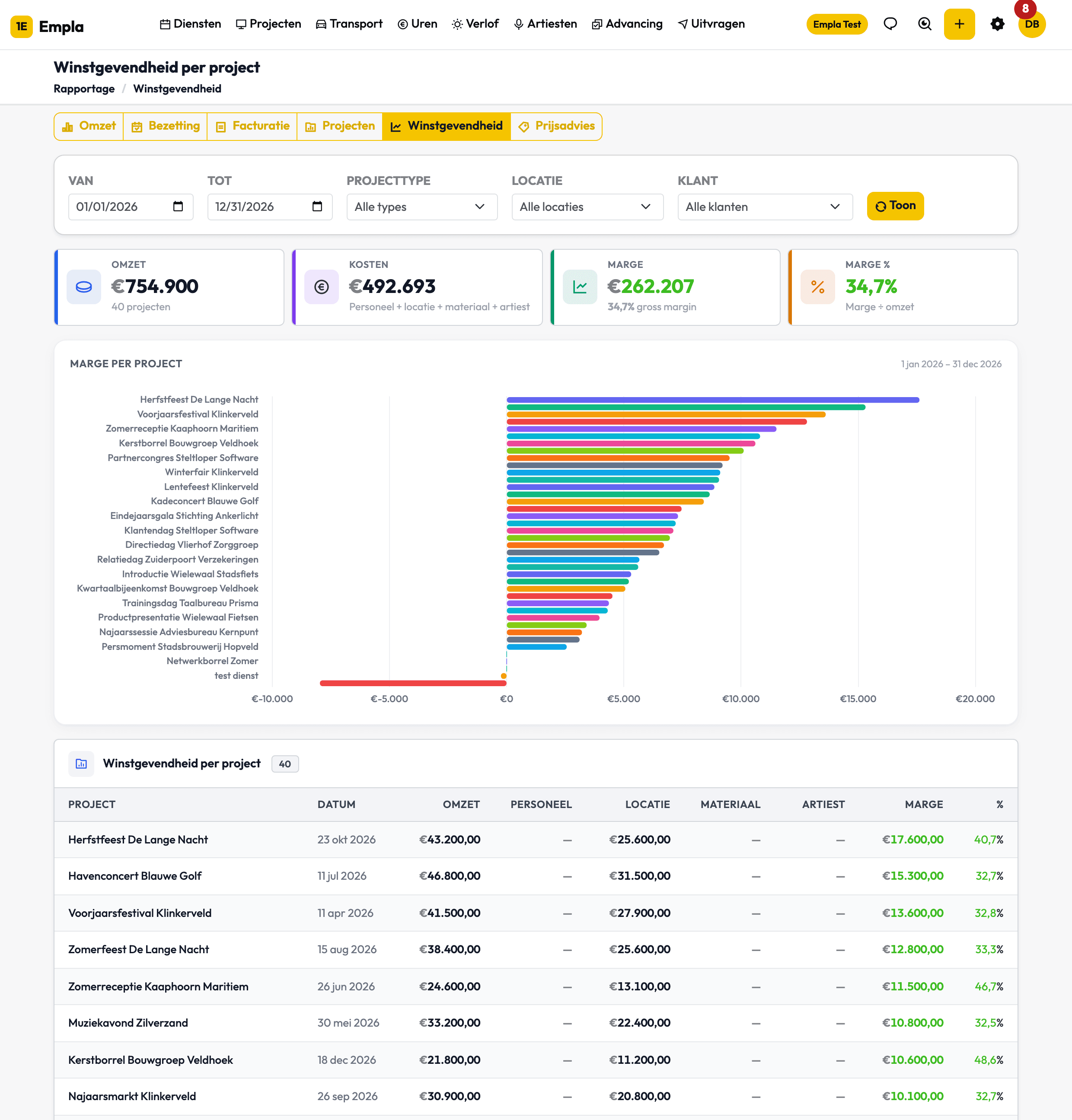Click margin value €13.600,00
Image resolution: width=1072 pixels, height=1120 pixels.
[x=912, y=913]
